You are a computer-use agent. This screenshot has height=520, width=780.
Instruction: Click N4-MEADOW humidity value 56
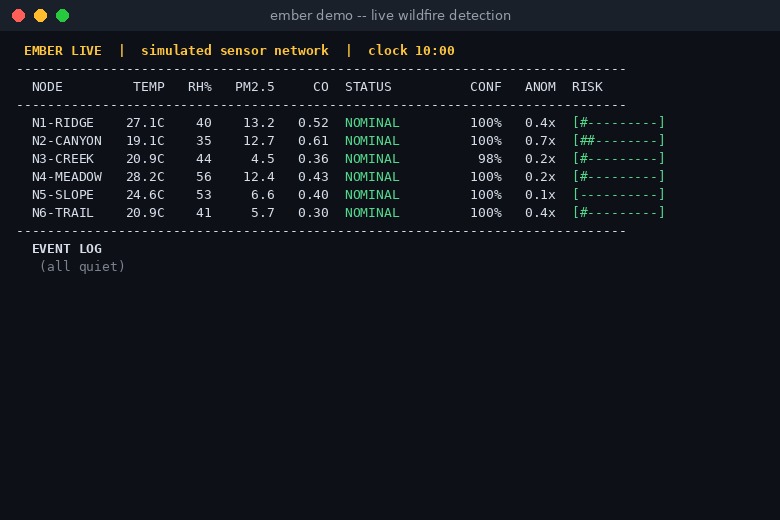click(203, 177)
